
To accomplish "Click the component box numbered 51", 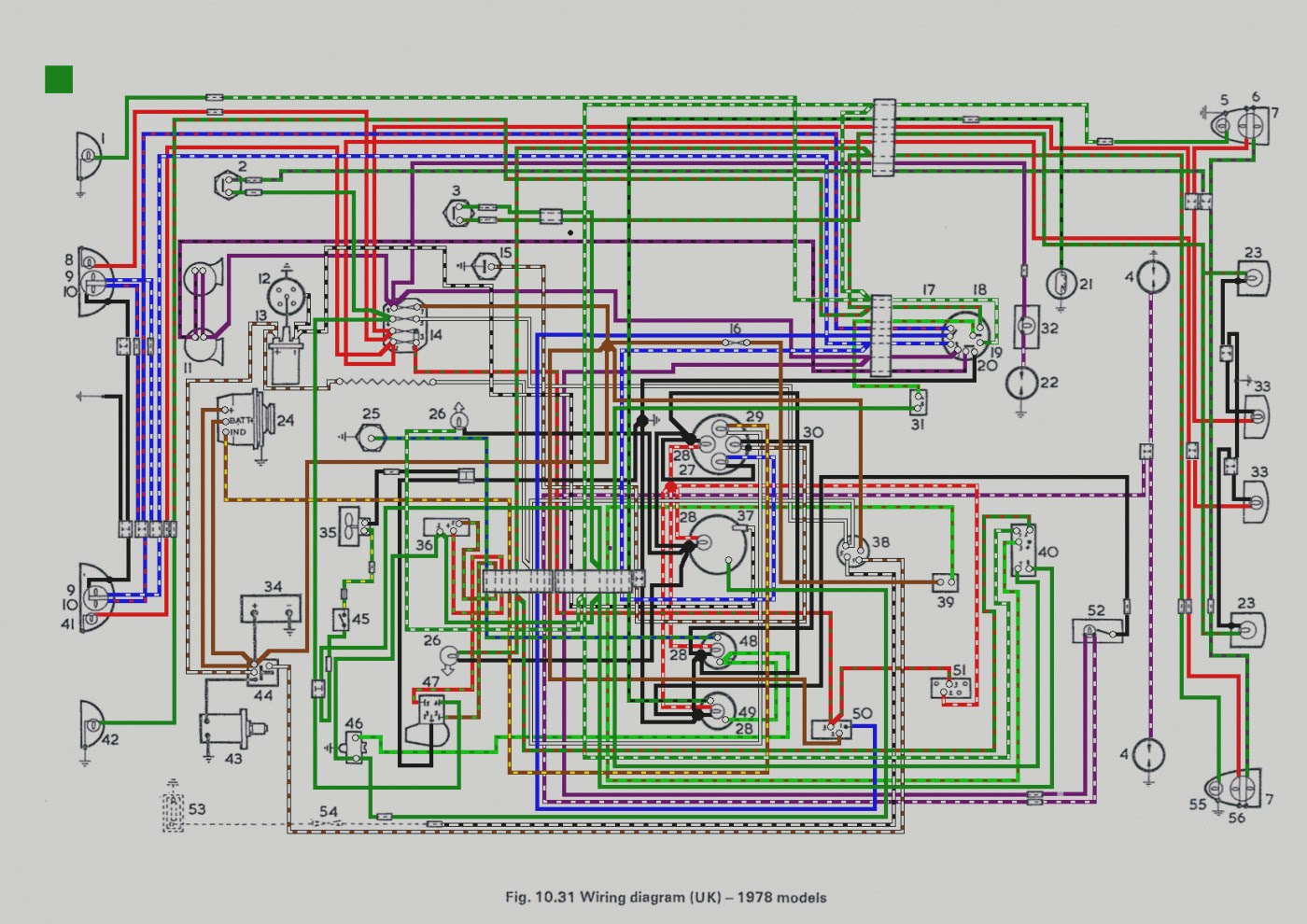I will (951, 689).
